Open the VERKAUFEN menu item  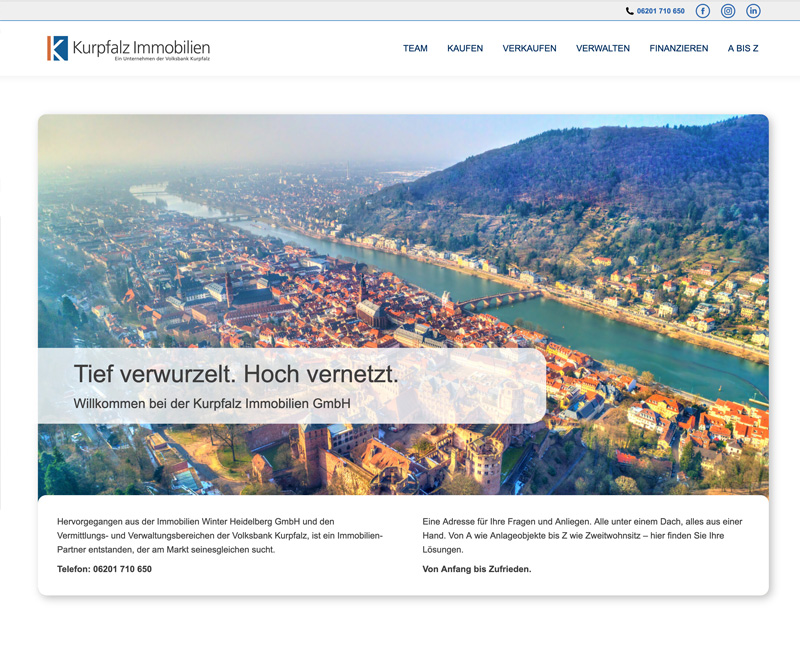tap(530, 48)
